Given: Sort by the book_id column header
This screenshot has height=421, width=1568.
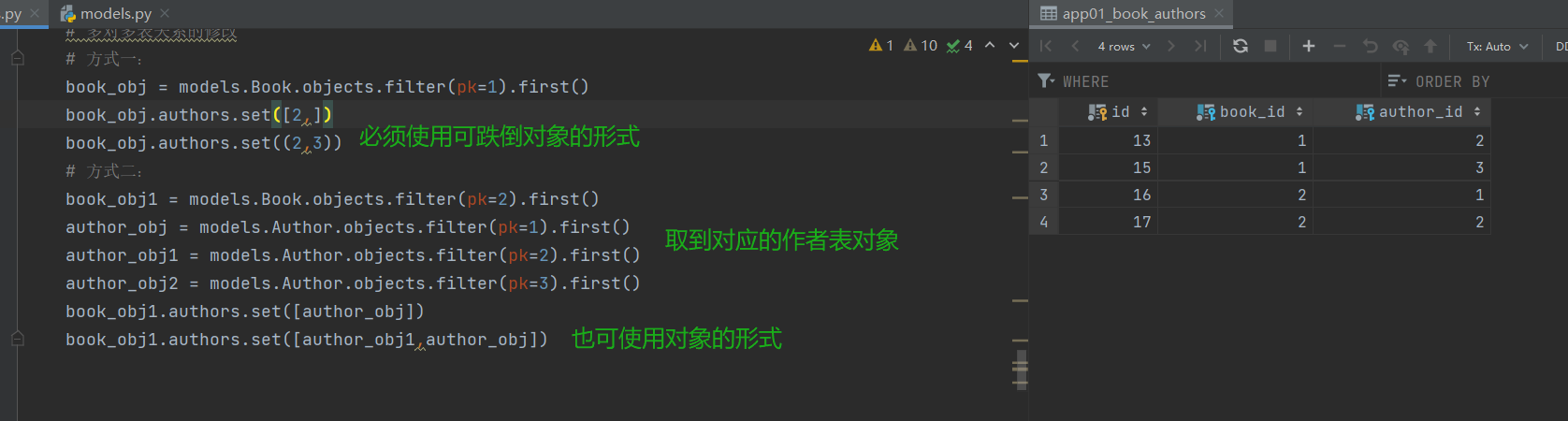Looking at the screenshot, I should pos(1251,112).
